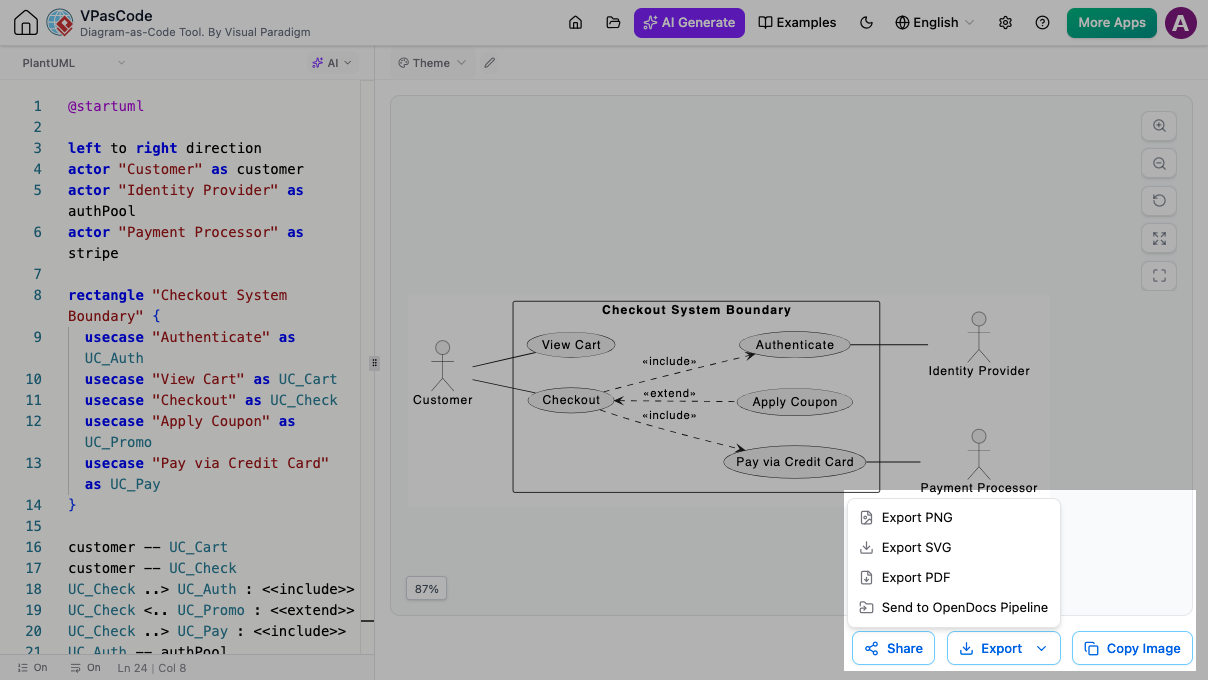Open the Examples link

(x=797, y=22)
